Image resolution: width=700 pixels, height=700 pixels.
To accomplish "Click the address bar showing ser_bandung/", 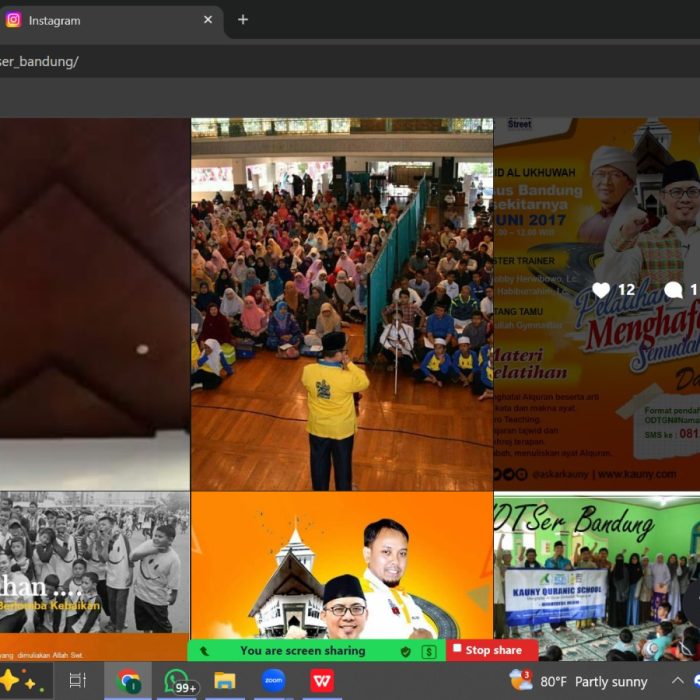I will pyautogui.click(x=350, y=61).
